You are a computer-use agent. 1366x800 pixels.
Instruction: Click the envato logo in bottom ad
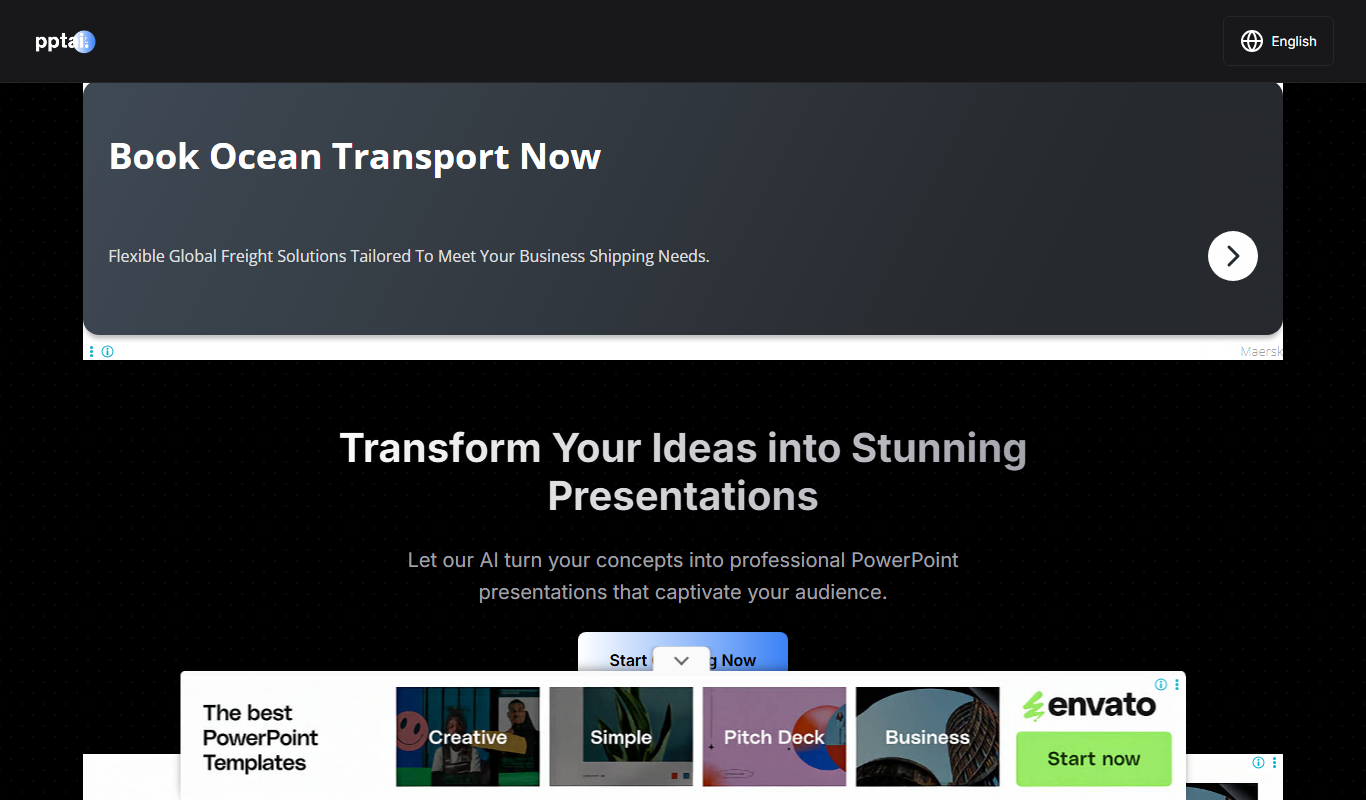(x=1088, y=706)
